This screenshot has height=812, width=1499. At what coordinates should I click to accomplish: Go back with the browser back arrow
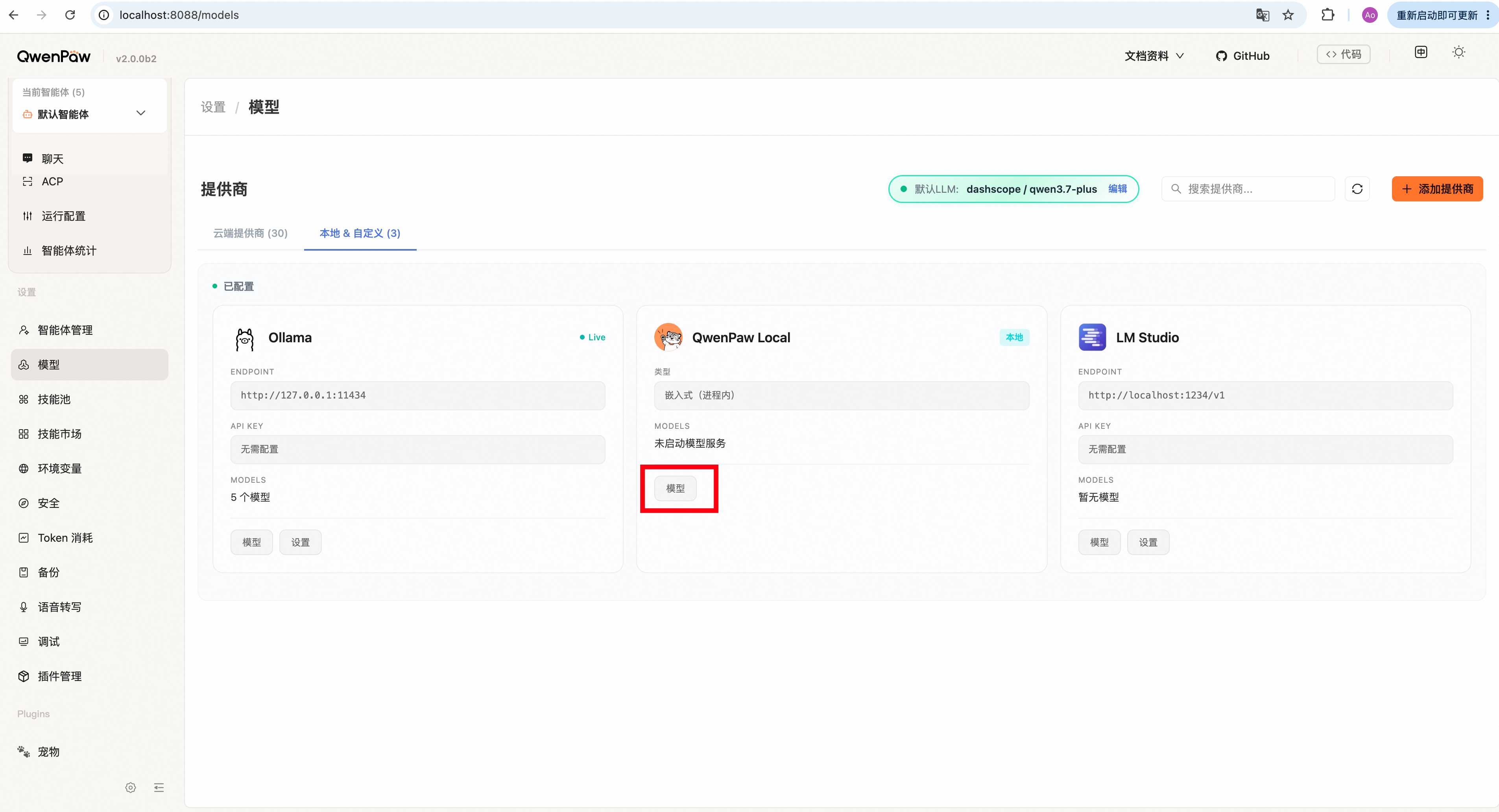tap(14, 15)
